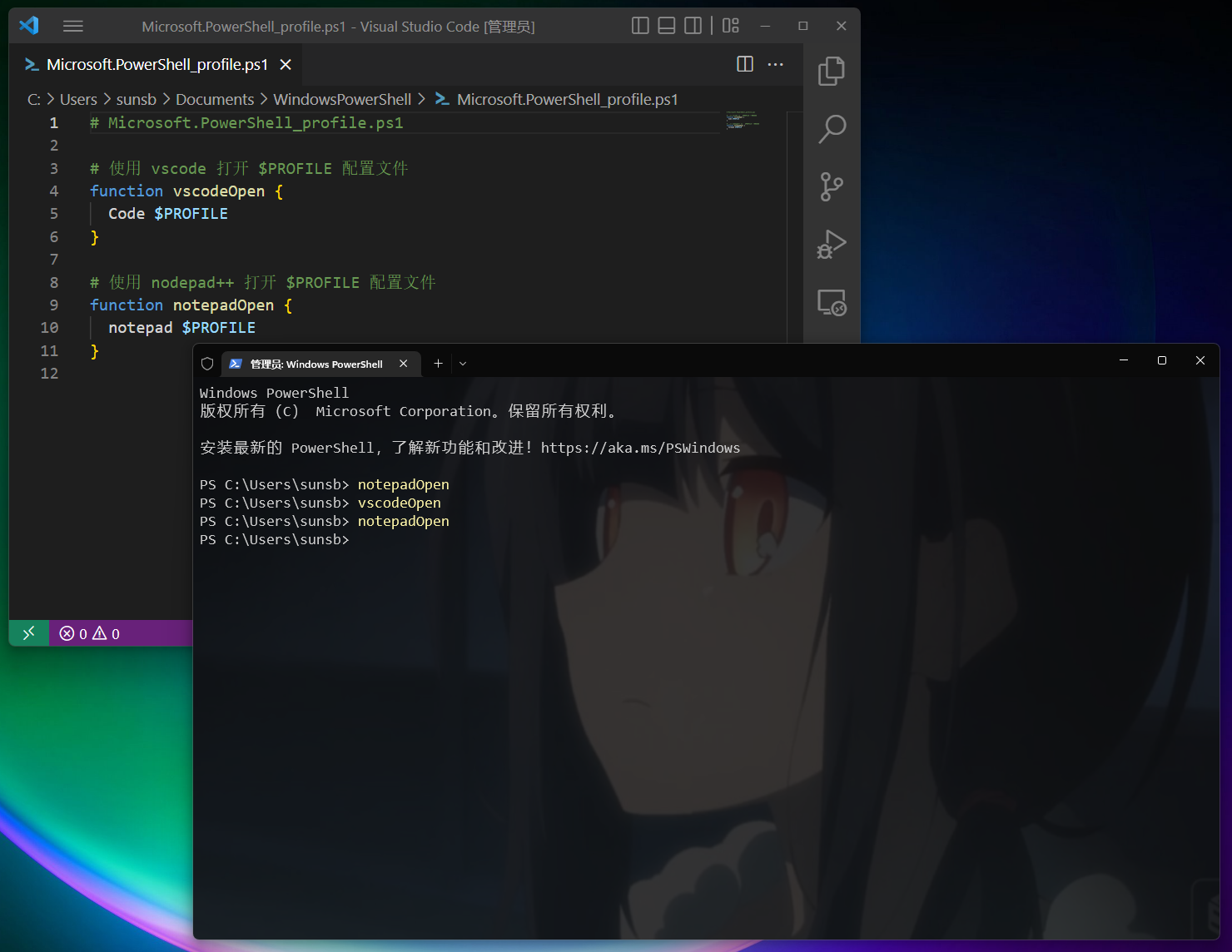1232x952 pixels.
Task: Add a new terminal tab
Action: 438,364
